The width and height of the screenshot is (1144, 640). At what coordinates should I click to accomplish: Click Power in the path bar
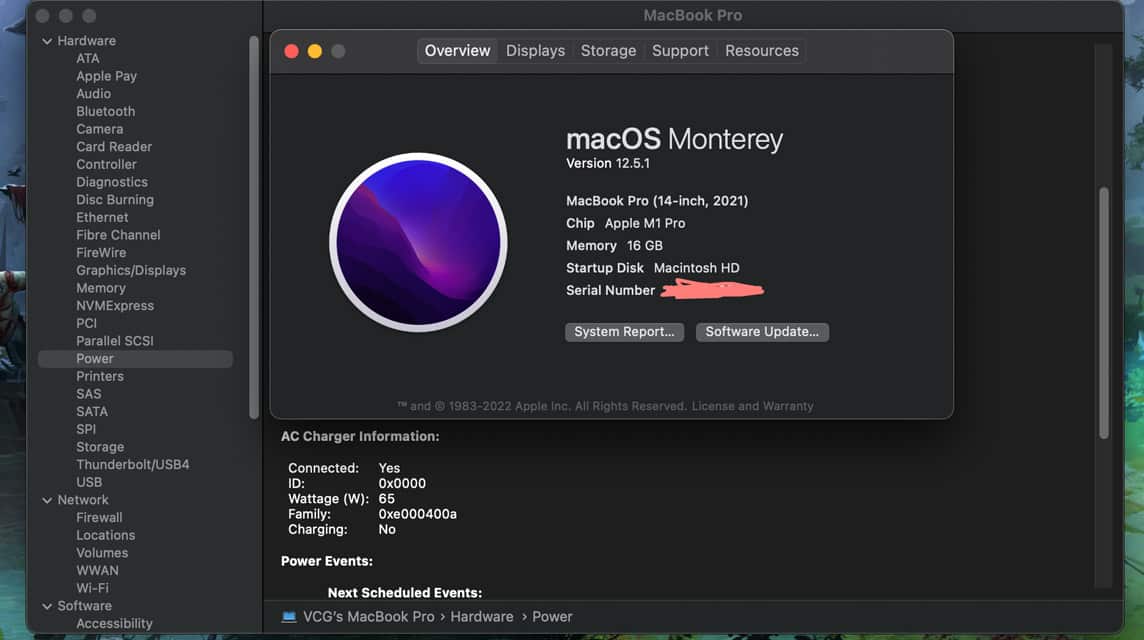point(552,617)
